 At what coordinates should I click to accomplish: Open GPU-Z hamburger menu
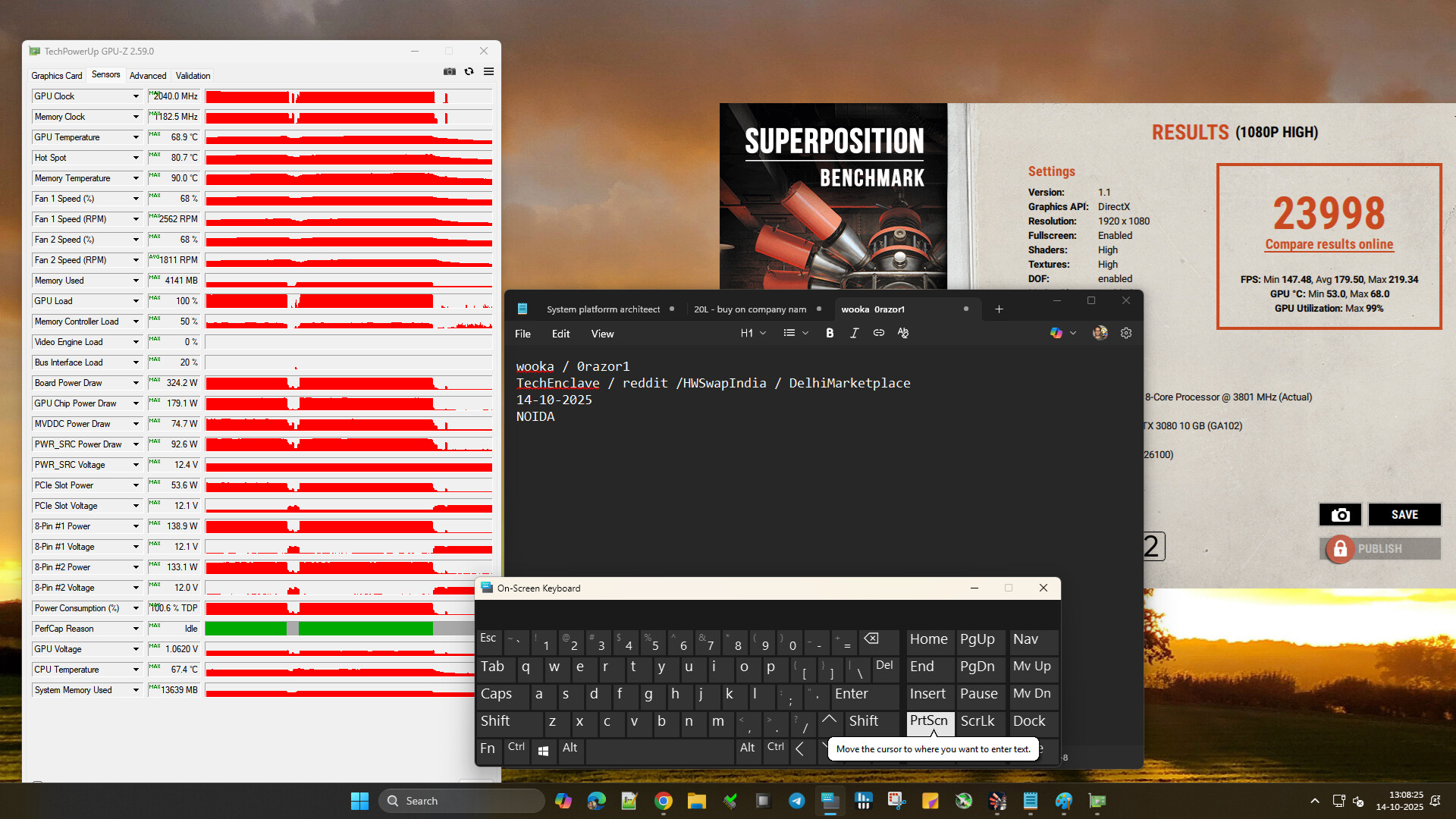pyautogui.click(x=489, y=71)
